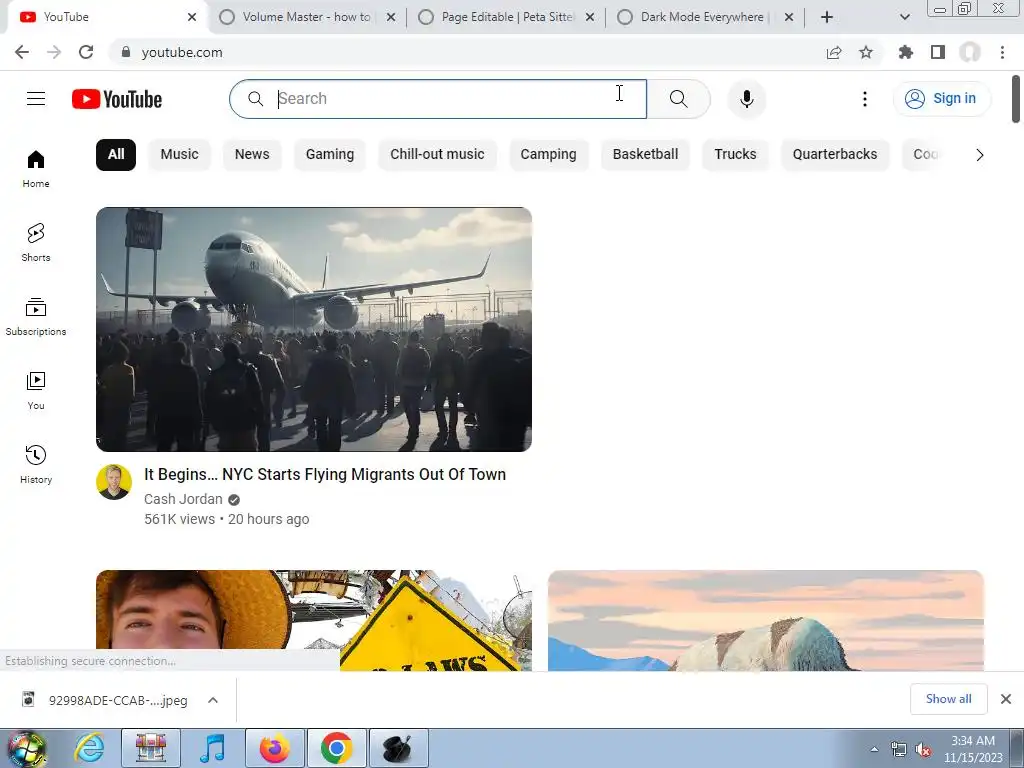Open YouTube hamburger guide menu
This screenshot has width=1024, height=768.
coord(36,99)
